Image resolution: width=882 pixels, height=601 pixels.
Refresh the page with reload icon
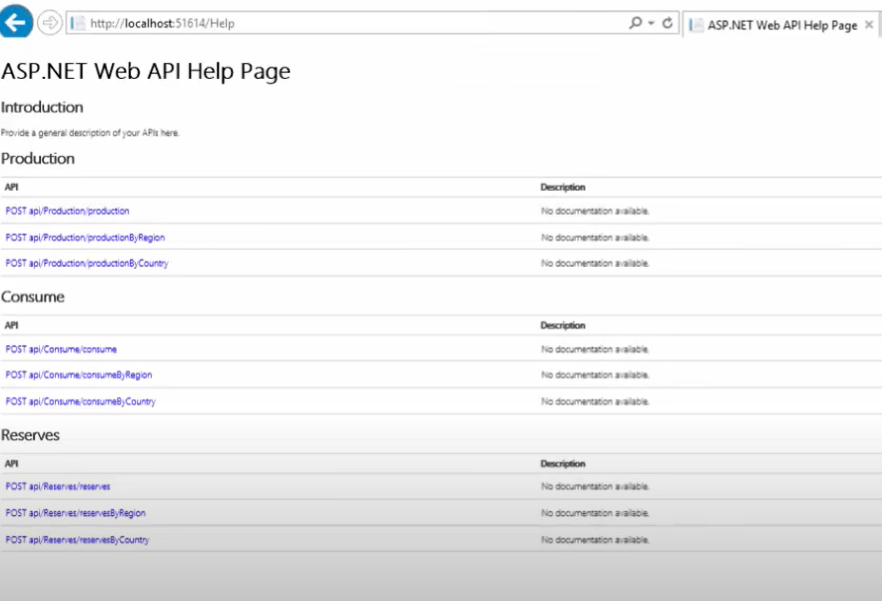tap(668, 23)
